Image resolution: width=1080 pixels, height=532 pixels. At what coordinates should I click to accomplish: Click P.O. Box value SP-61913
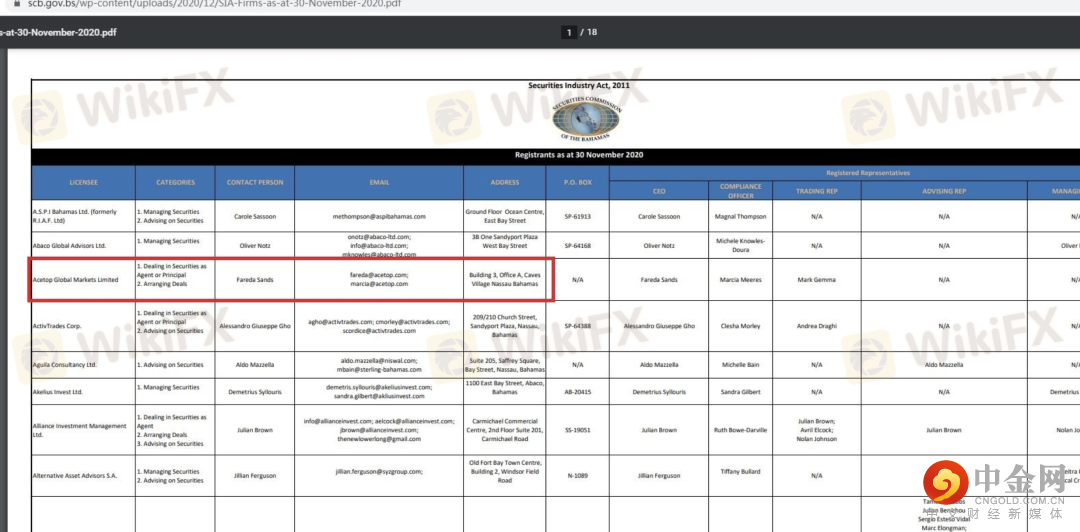(x=577, y=216)
